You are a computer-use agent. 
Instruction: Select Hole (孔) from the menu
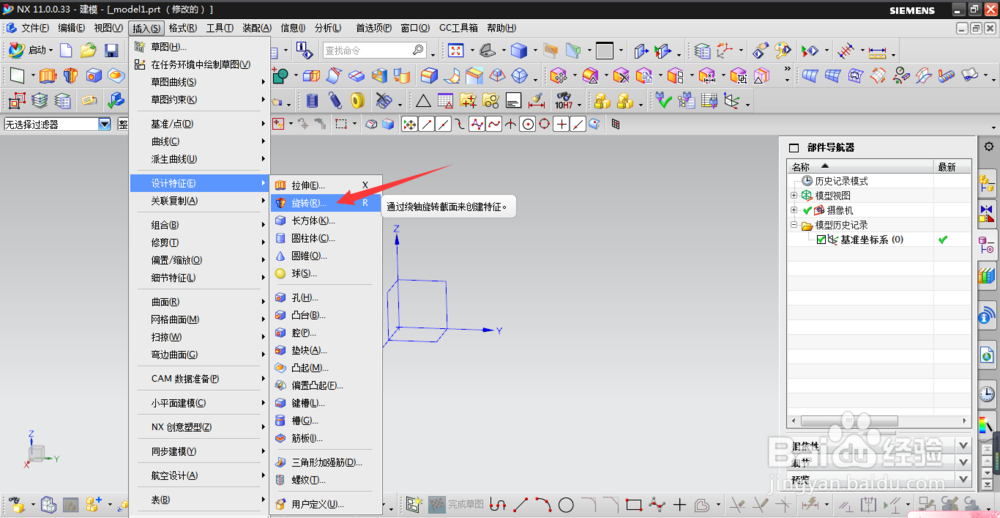point(326,297)
